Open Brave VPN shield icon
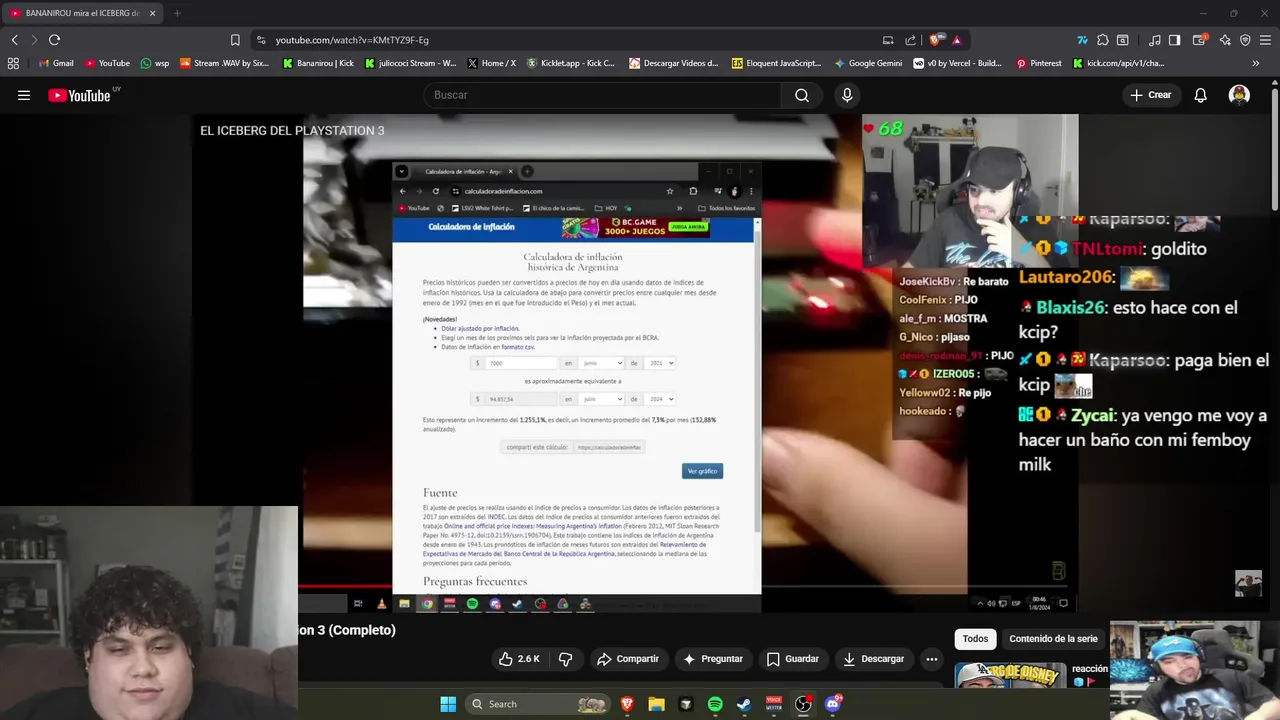1280x720 pixels. 1245,40
